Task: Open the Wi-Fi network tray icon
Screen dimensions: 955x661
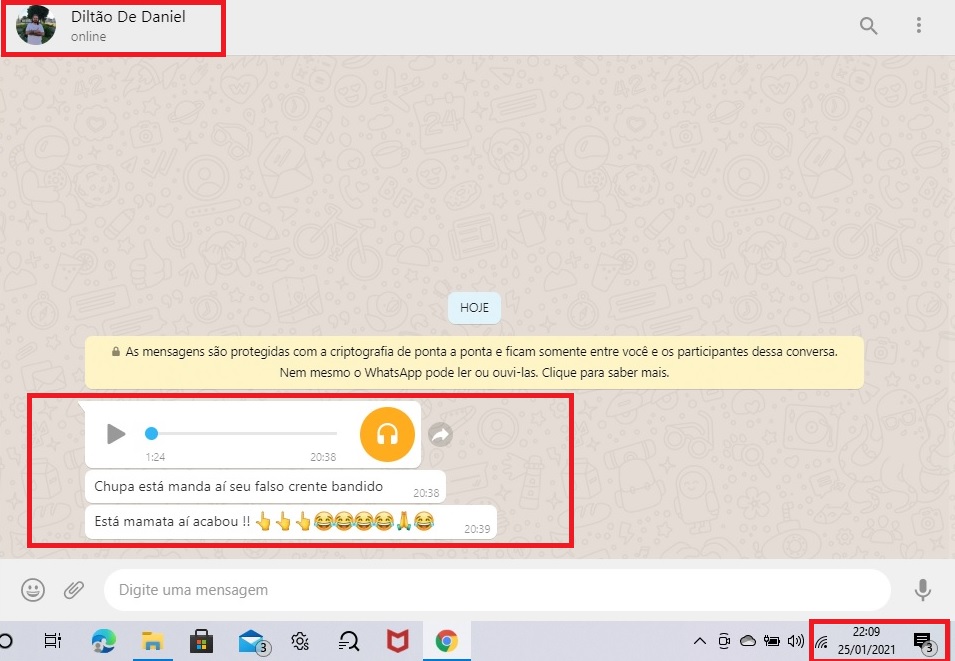Action: coord(822,642)
